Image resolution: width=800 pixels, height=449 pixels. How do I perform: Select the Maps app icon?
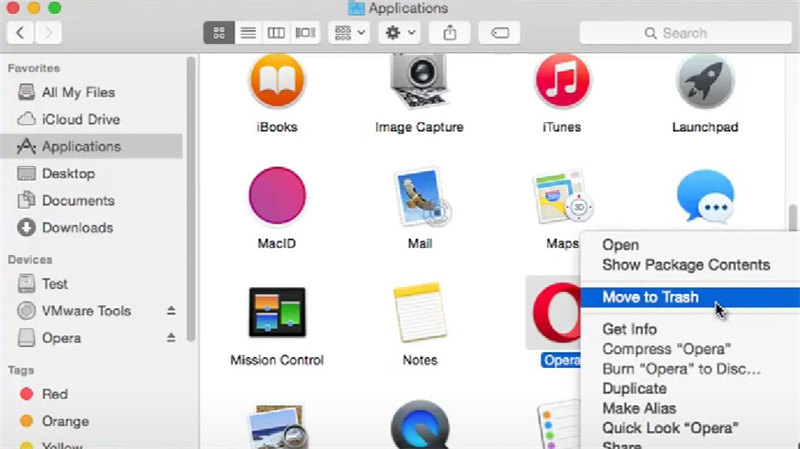pyautogui.click(x=562, y=197)
